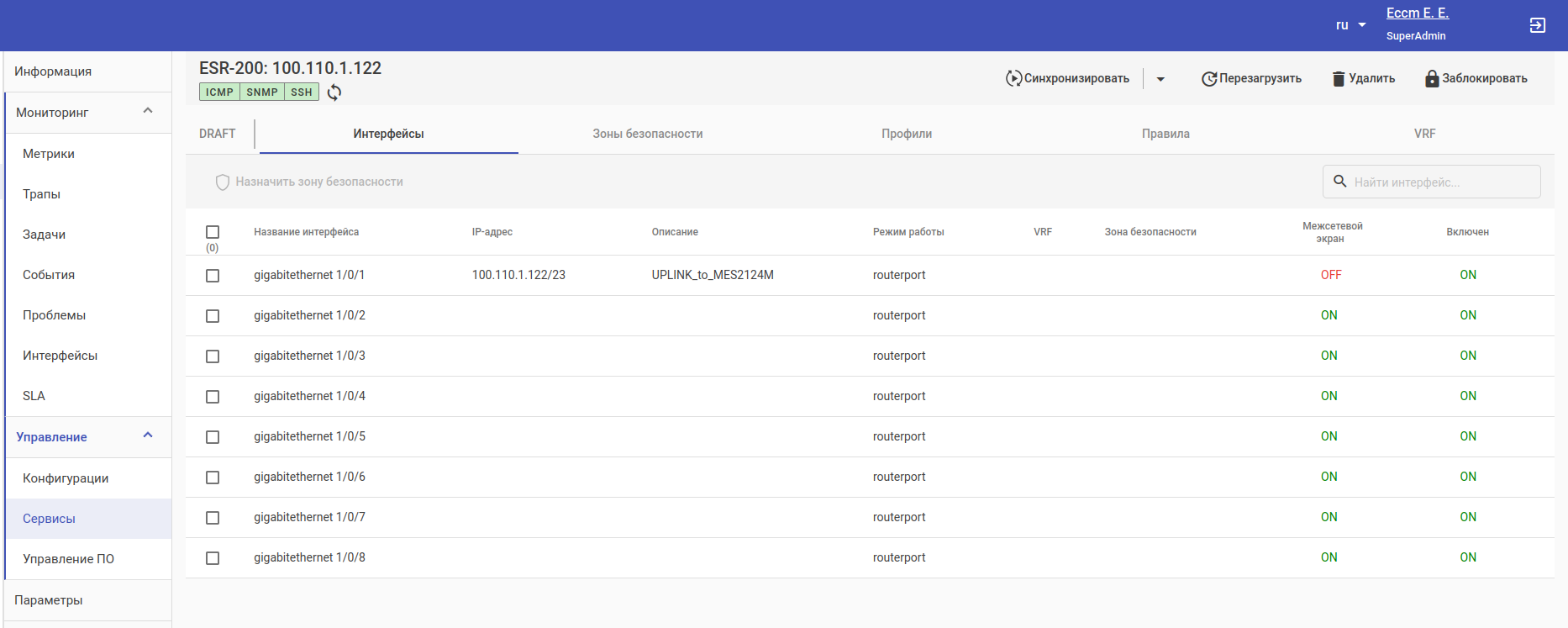Open the synchronize options dropdown arrow
1568x628 pixels.
tap(1160, 79)
